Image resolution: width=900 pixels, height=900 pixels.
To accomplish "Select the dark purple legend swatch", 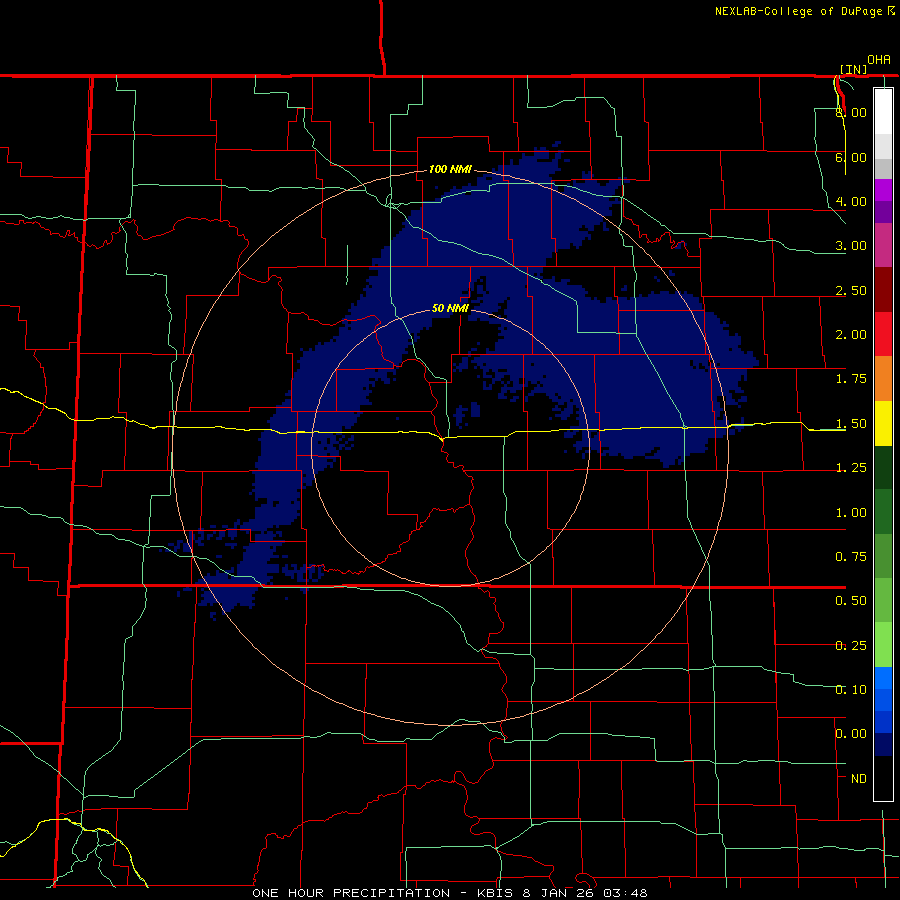I will click(x=883, y=212).
